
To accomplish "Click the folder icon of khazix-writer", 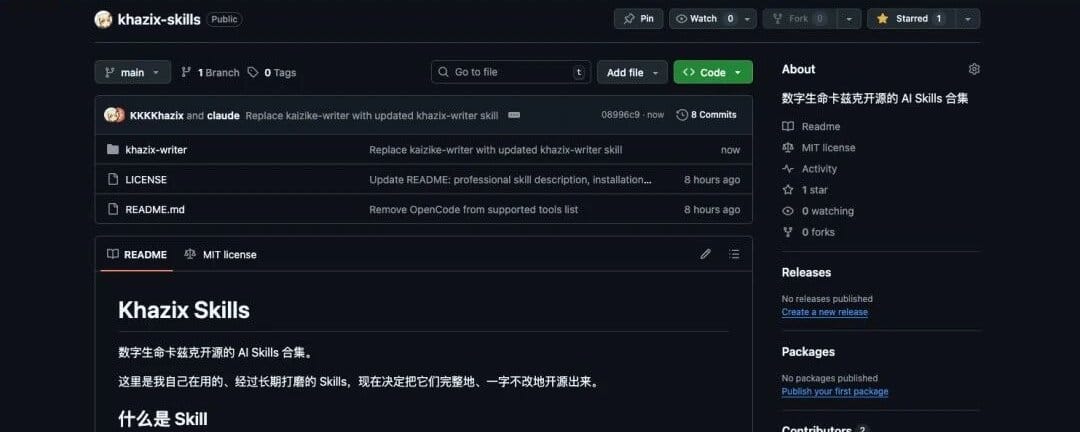I will 113,150.
